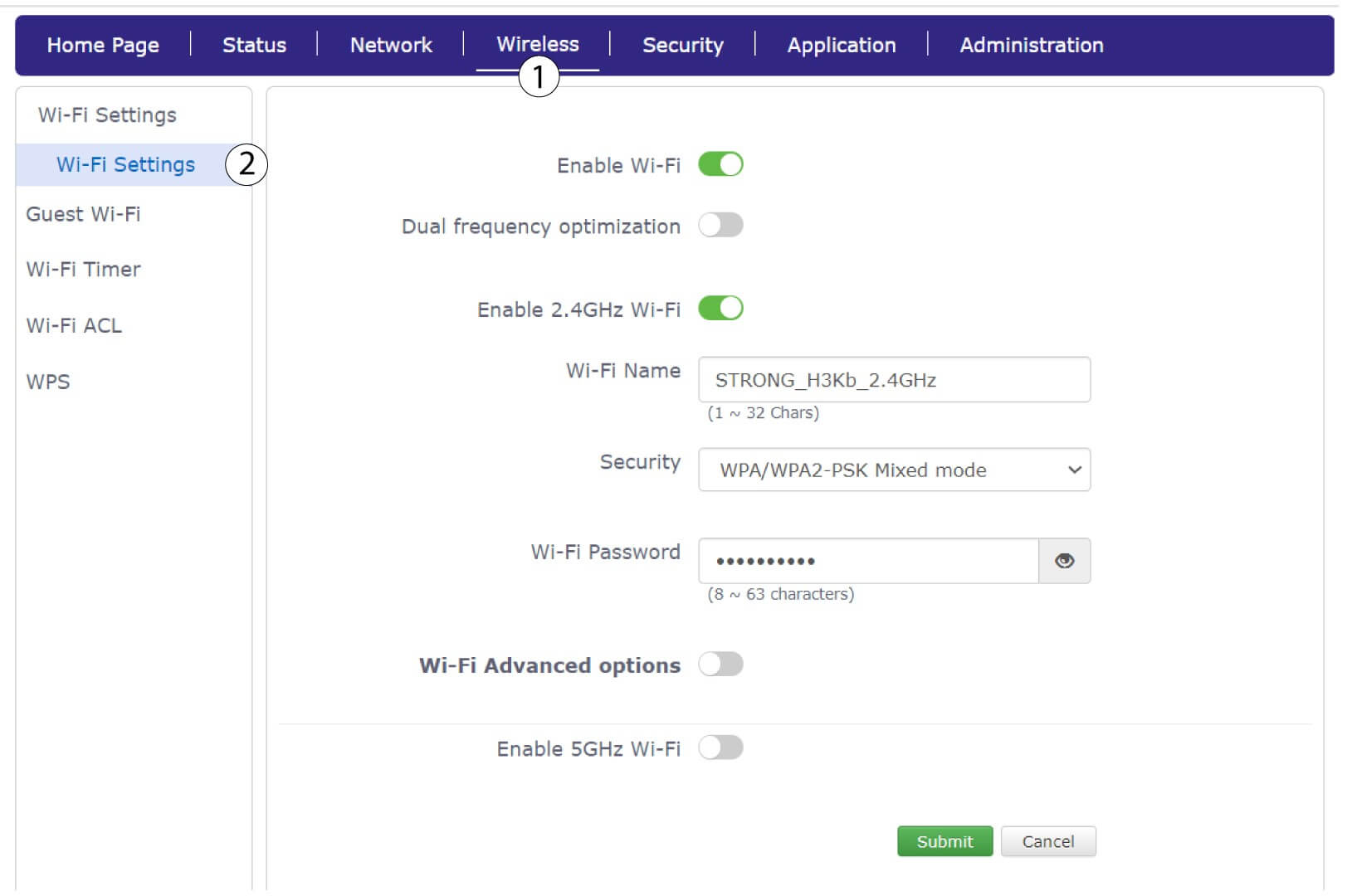Enable 5GHz Wi-Fi toggle
Viewport: 1352px width, 896px height.
(720, 748)
